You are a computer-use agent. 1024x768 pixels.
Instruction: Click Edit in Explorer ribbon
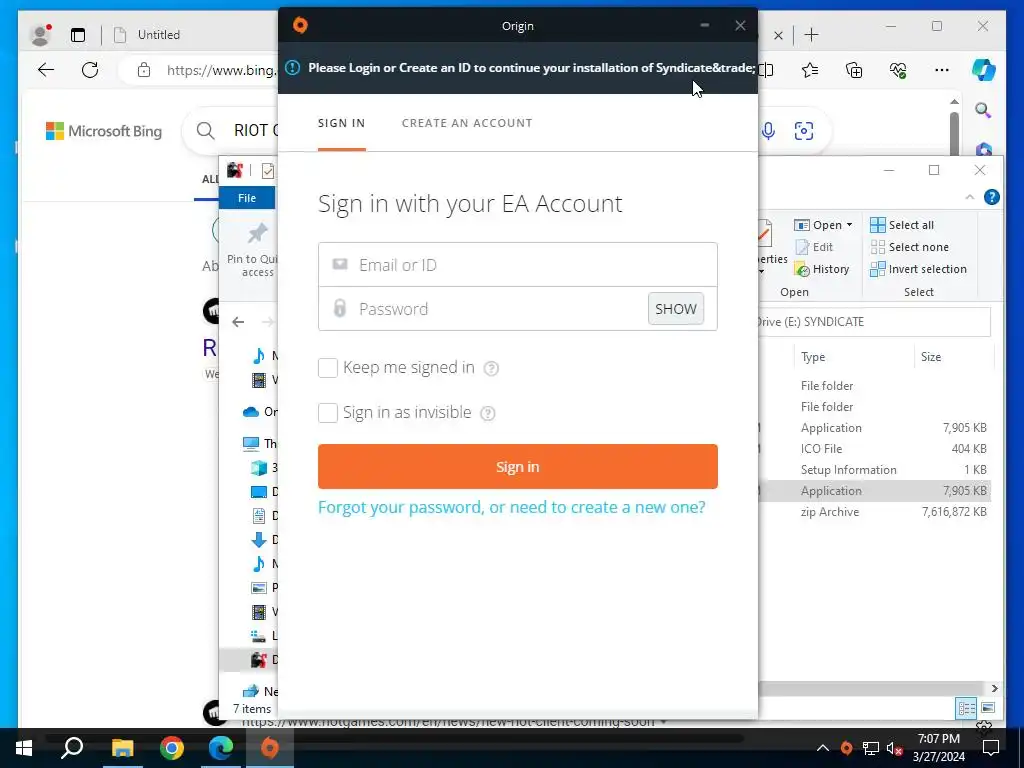814,247
